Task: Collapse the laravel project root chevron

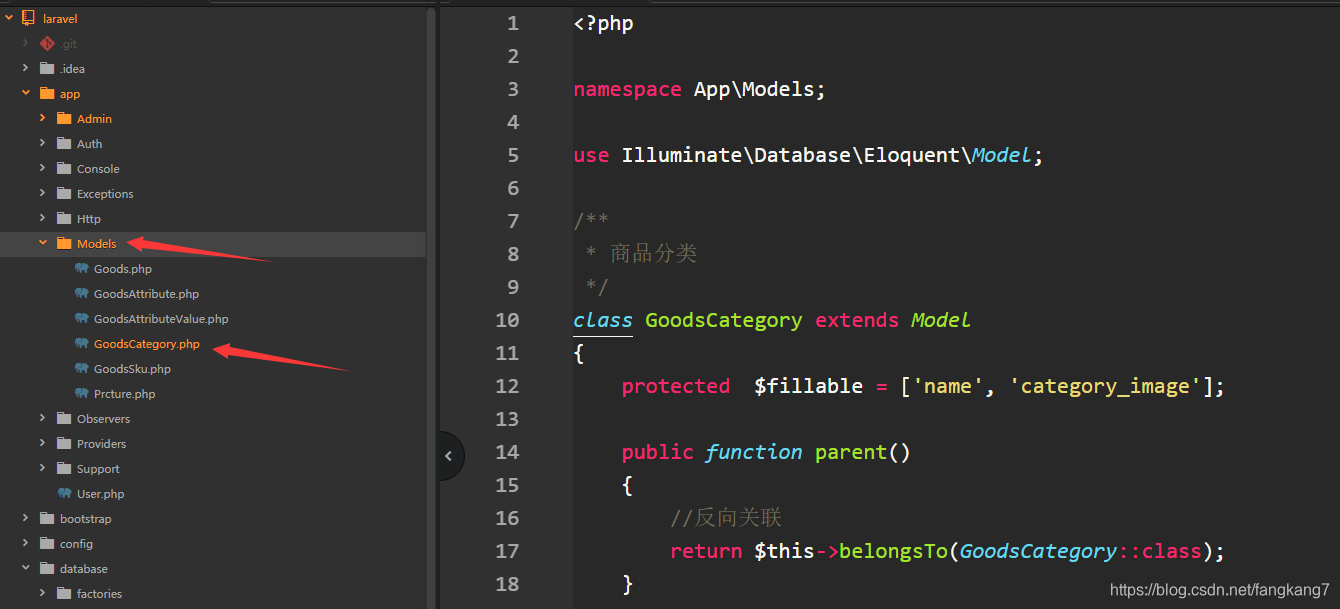Action: (x=9, y=19)
